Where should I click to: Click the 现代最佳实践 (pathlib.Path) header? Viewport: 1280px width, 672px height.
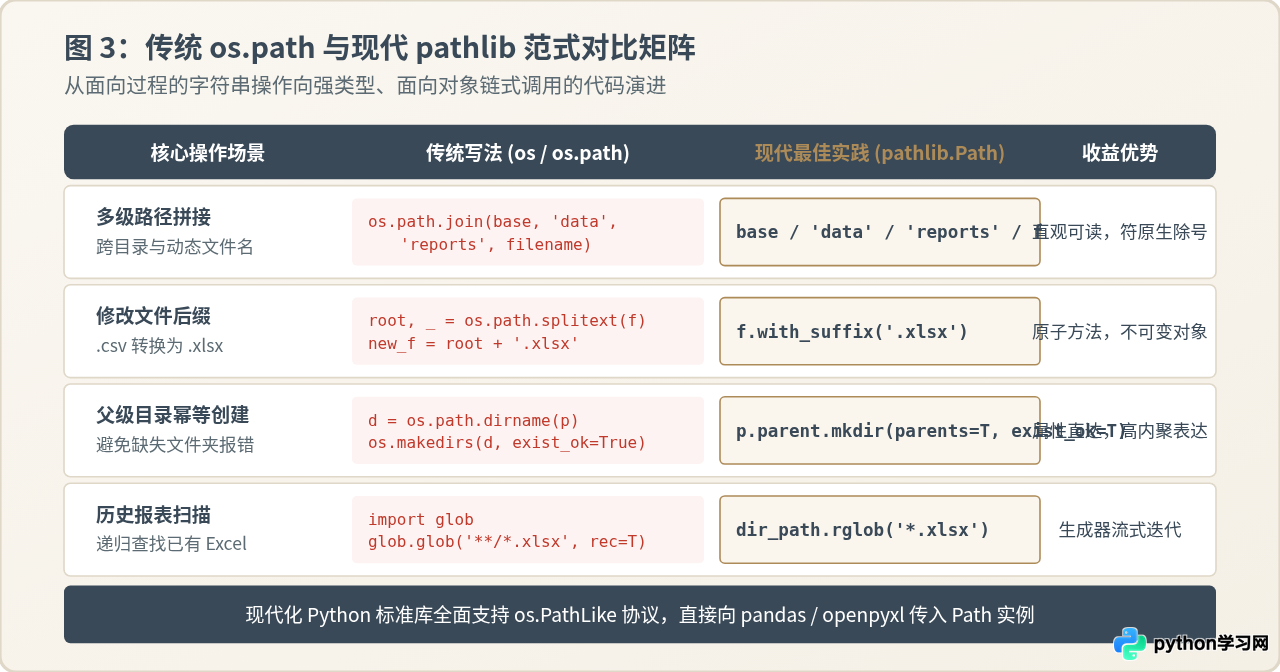click(x=880, y=153)
